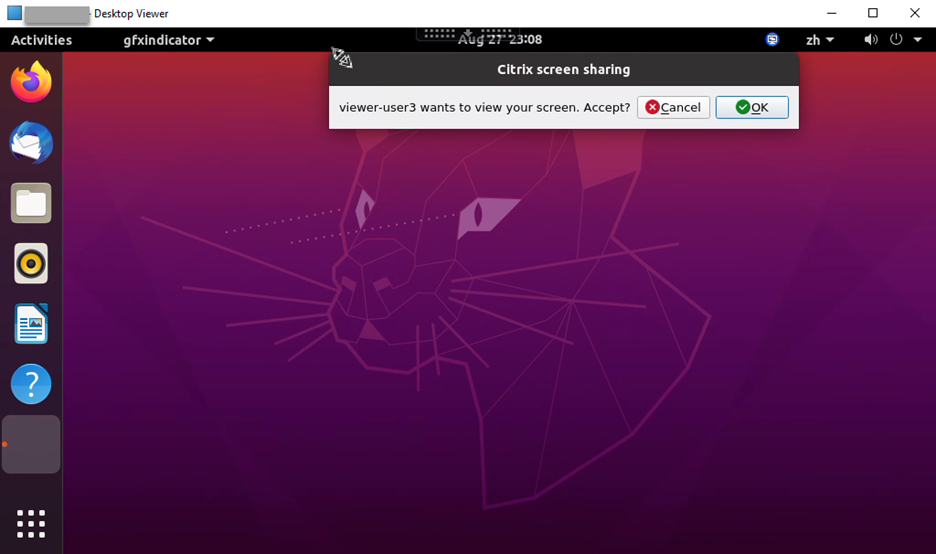The image size is (936, 554).
Task: Select the running app placeholder in dock
Action: 31,444
